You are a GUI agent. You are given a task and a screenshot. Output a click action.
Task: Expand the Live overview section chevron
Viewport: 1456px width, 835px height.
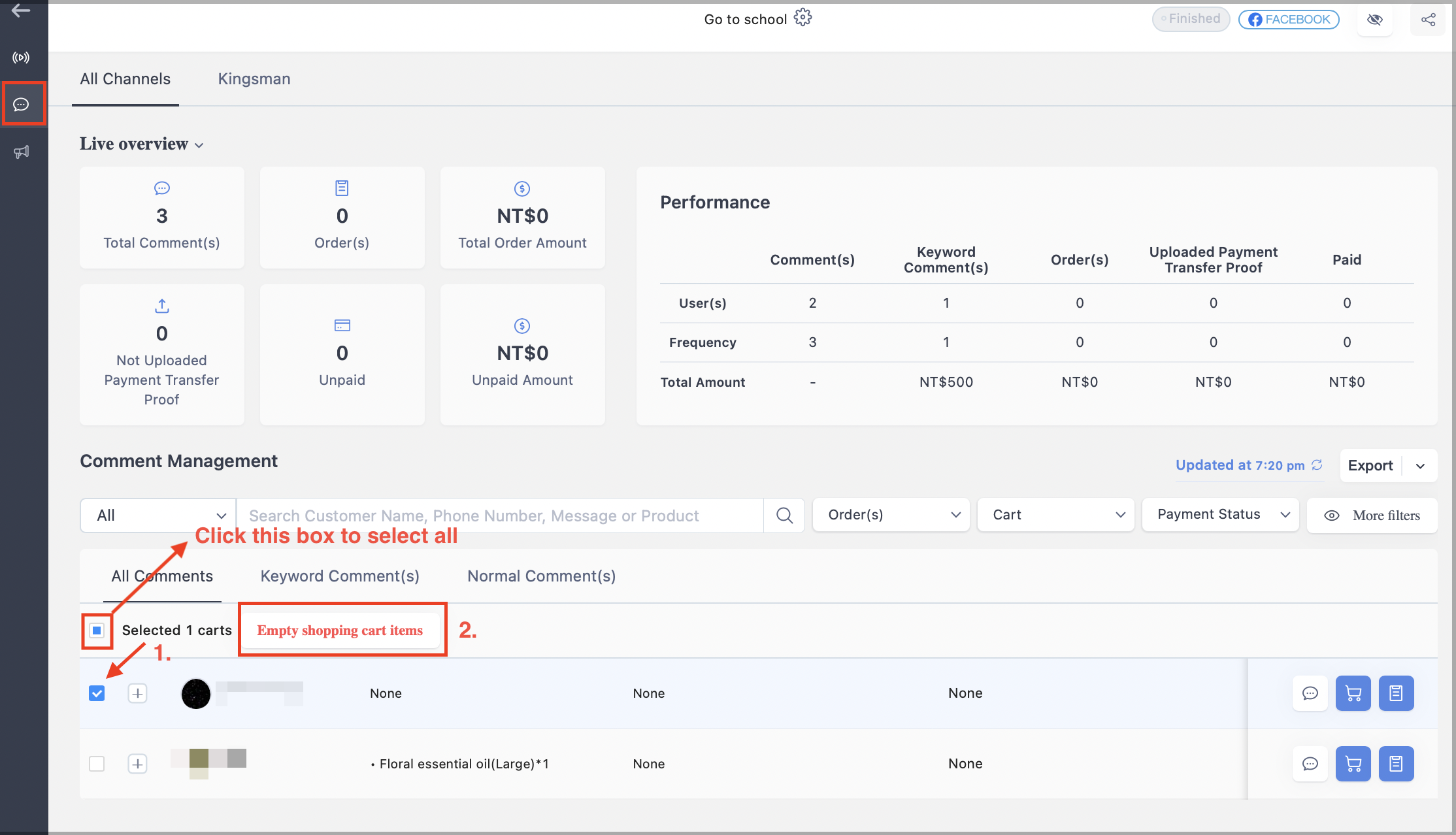tap(199, 145)
